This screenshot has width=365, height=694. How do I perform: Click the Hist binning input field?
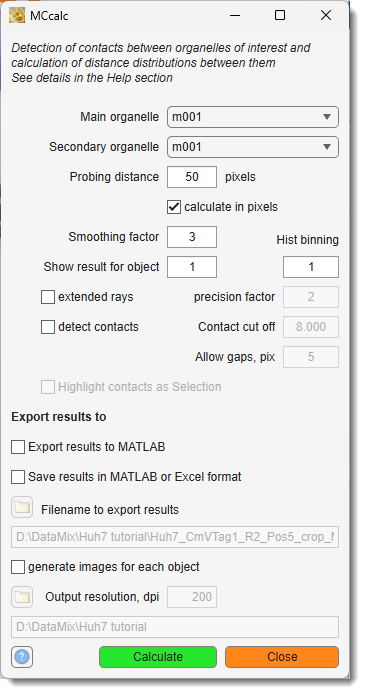(x=311, y=267)
